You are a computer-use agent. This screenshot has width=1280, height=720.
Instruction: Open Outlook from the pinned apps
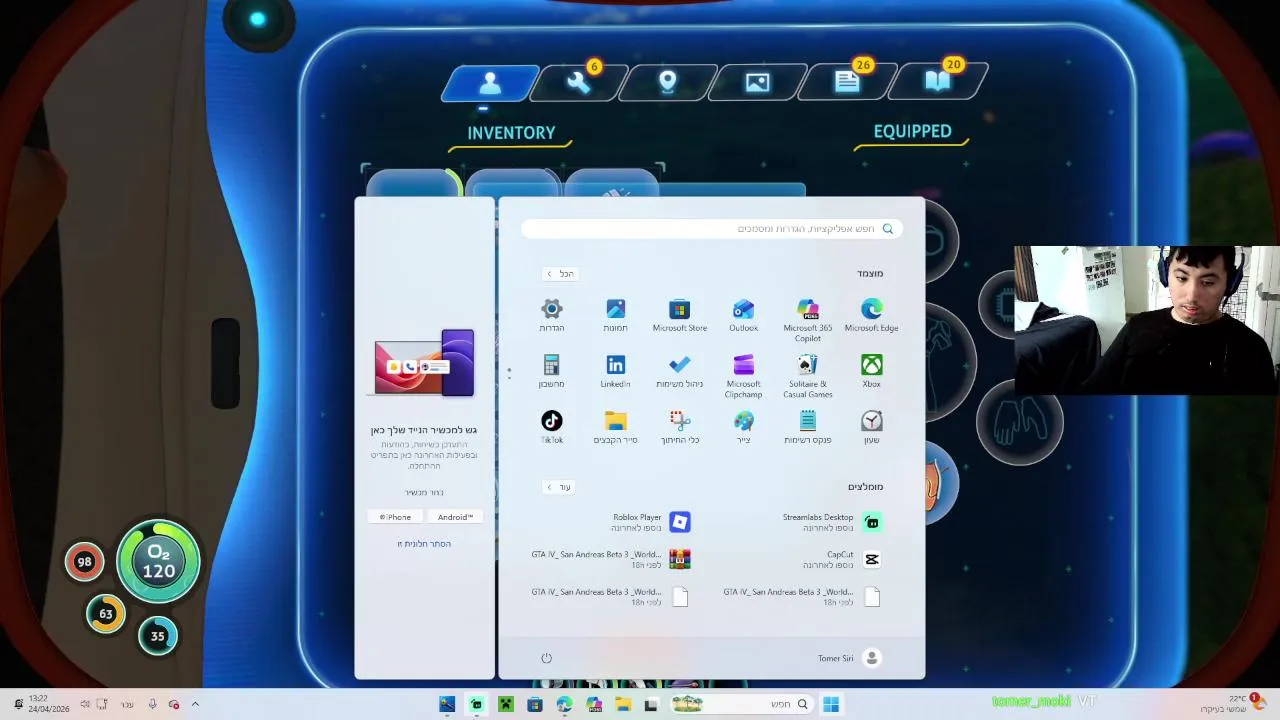(743, 316)
